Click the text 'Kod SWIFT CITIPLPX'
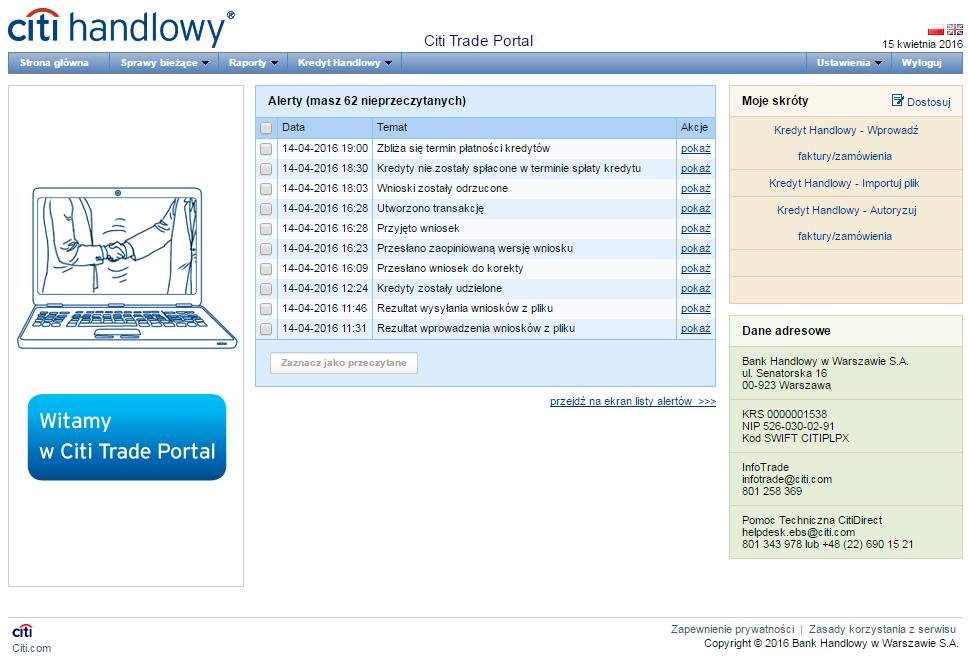Viewport: 968px width, 657px height. coord(796,438)
